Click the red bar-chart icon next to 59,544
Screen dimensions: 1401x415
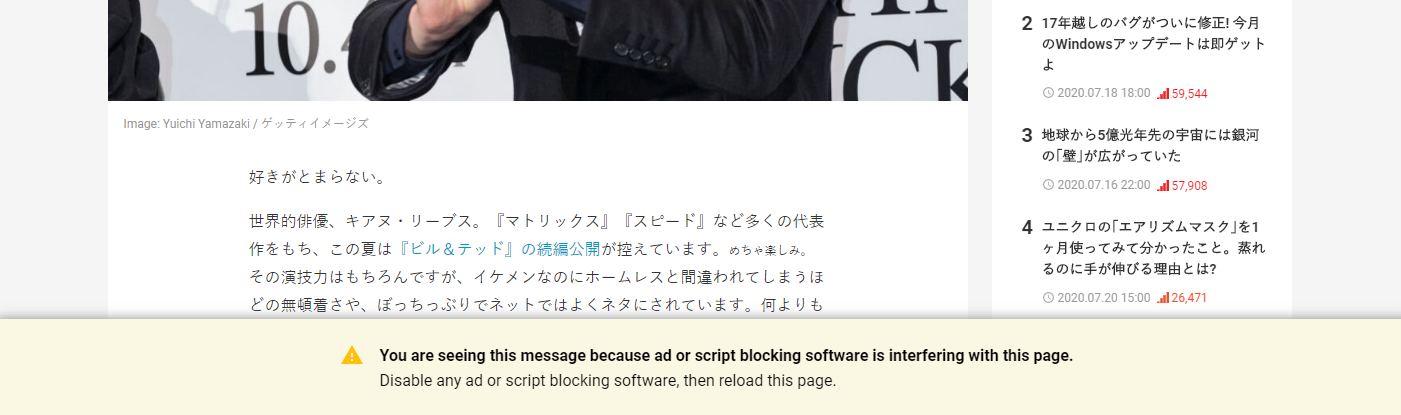[x=1163, y=93]
